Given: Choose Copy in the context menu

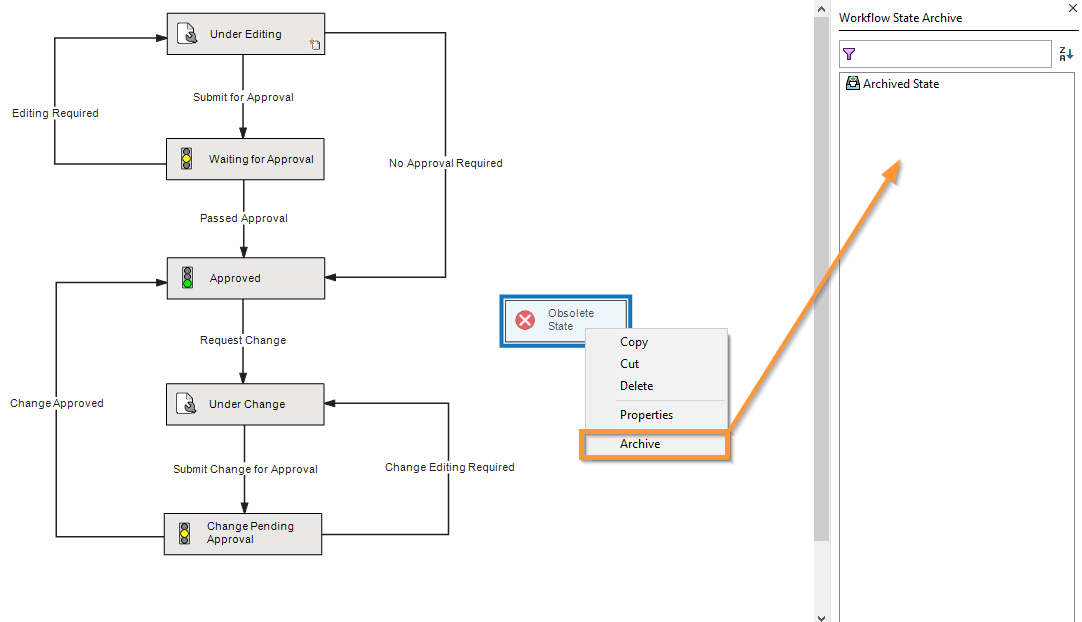Looking at the screenshot, I should point(634,341).
